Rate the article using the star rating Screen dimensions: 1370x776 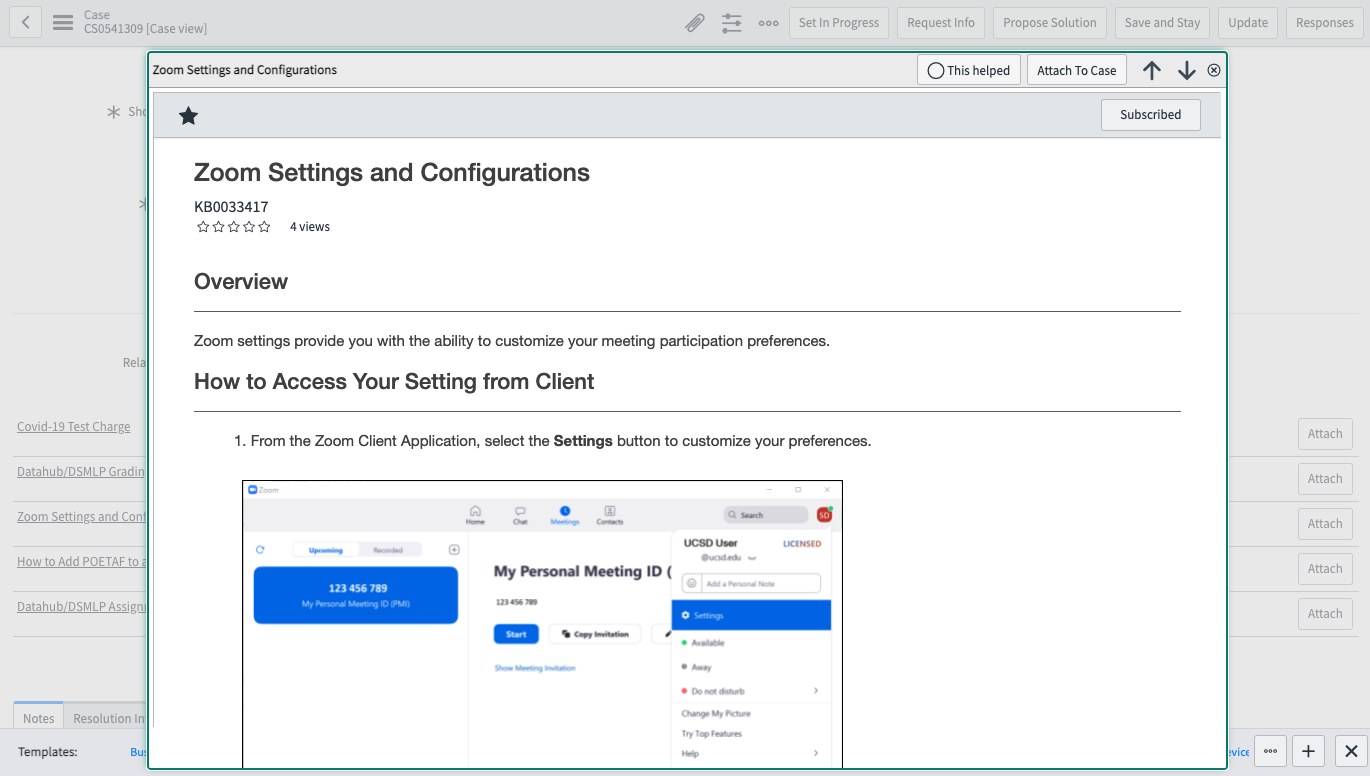coord(234,227)
